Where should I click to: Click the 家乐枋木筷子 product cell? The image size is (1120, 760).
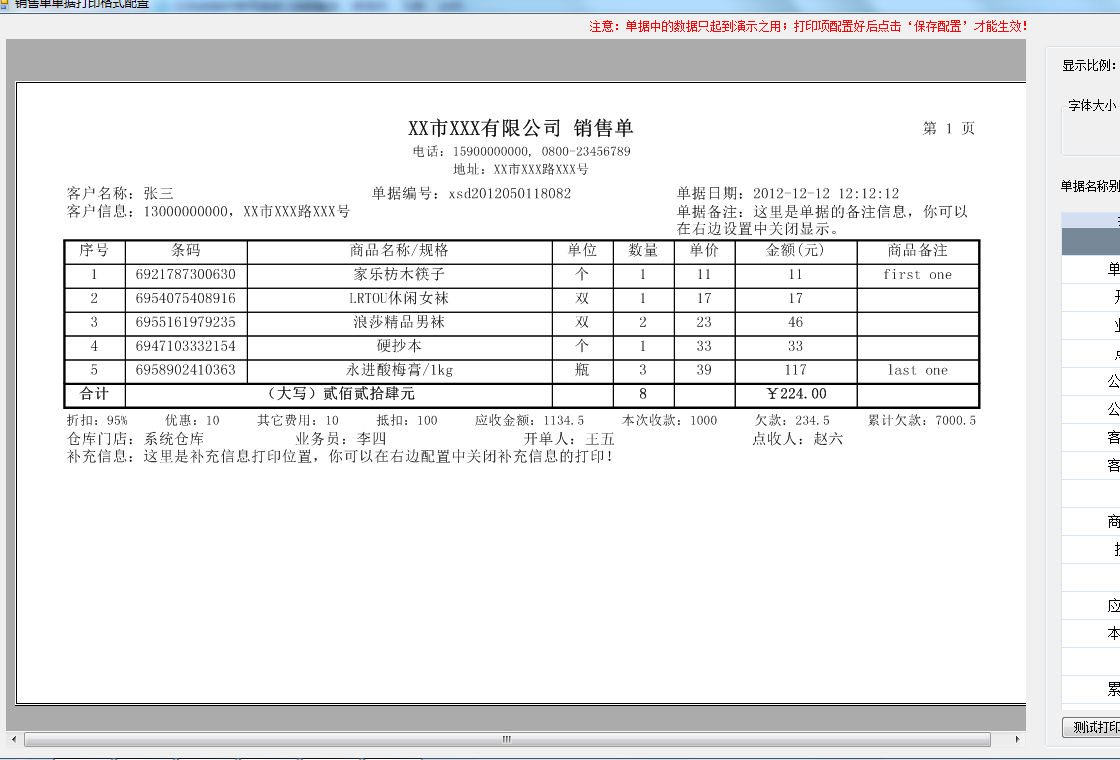tap(399, 274)
